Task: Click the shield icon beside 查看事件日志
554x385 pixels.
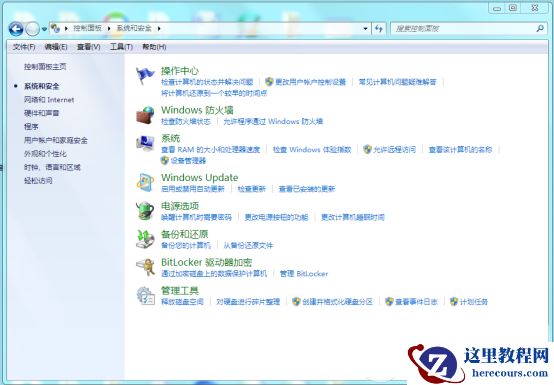Action: click(x=389, y=302)
